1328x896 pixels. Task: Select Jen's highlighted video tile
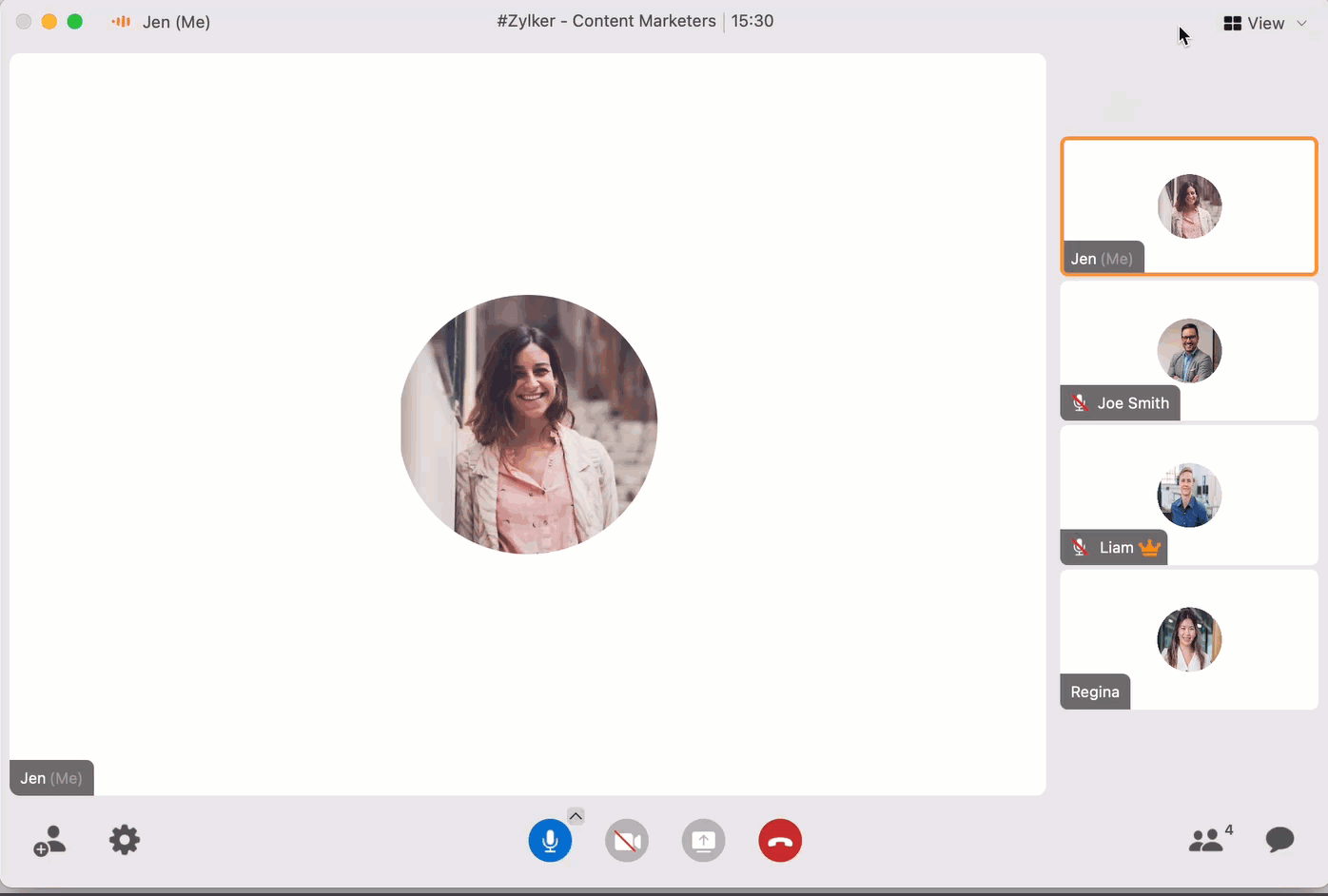[1189, 206]
